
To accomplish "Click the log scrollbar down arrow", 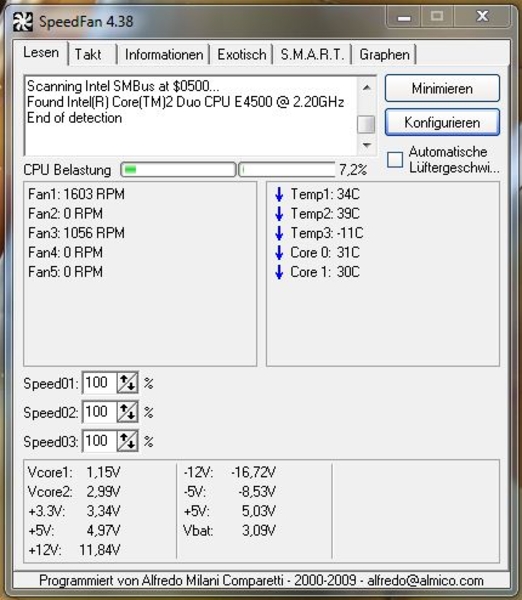I will pos(366,145).
